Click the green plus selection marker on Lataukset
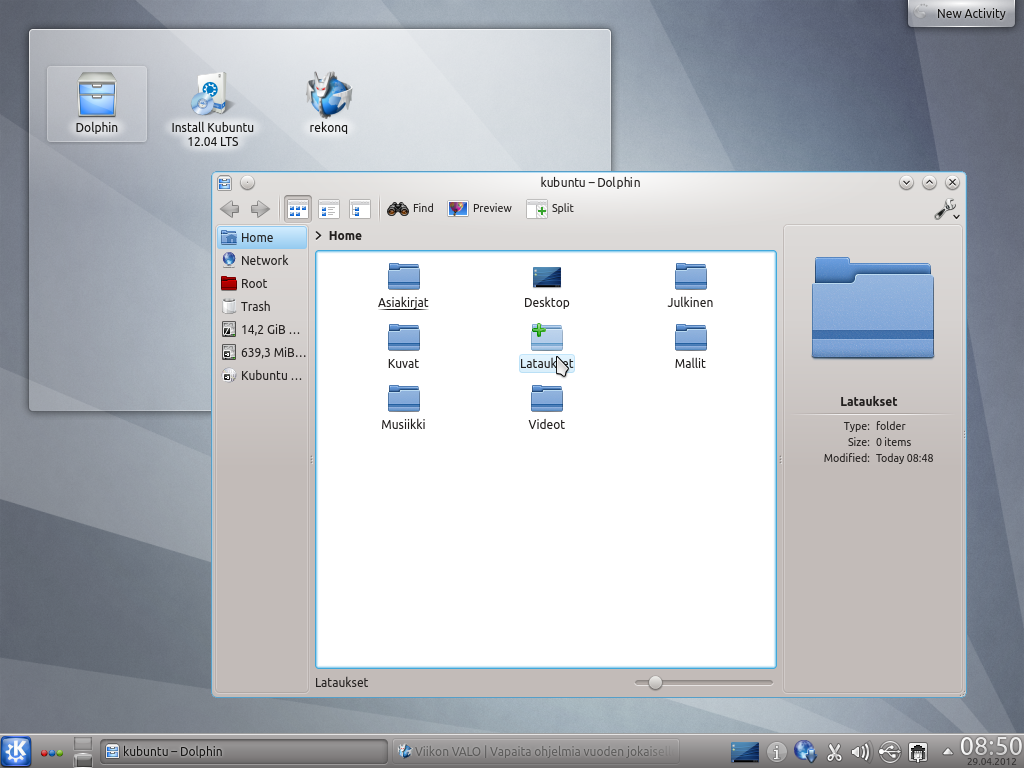Image resolution: width=1024 pixels, height=768 pixels. coord(538,330)
